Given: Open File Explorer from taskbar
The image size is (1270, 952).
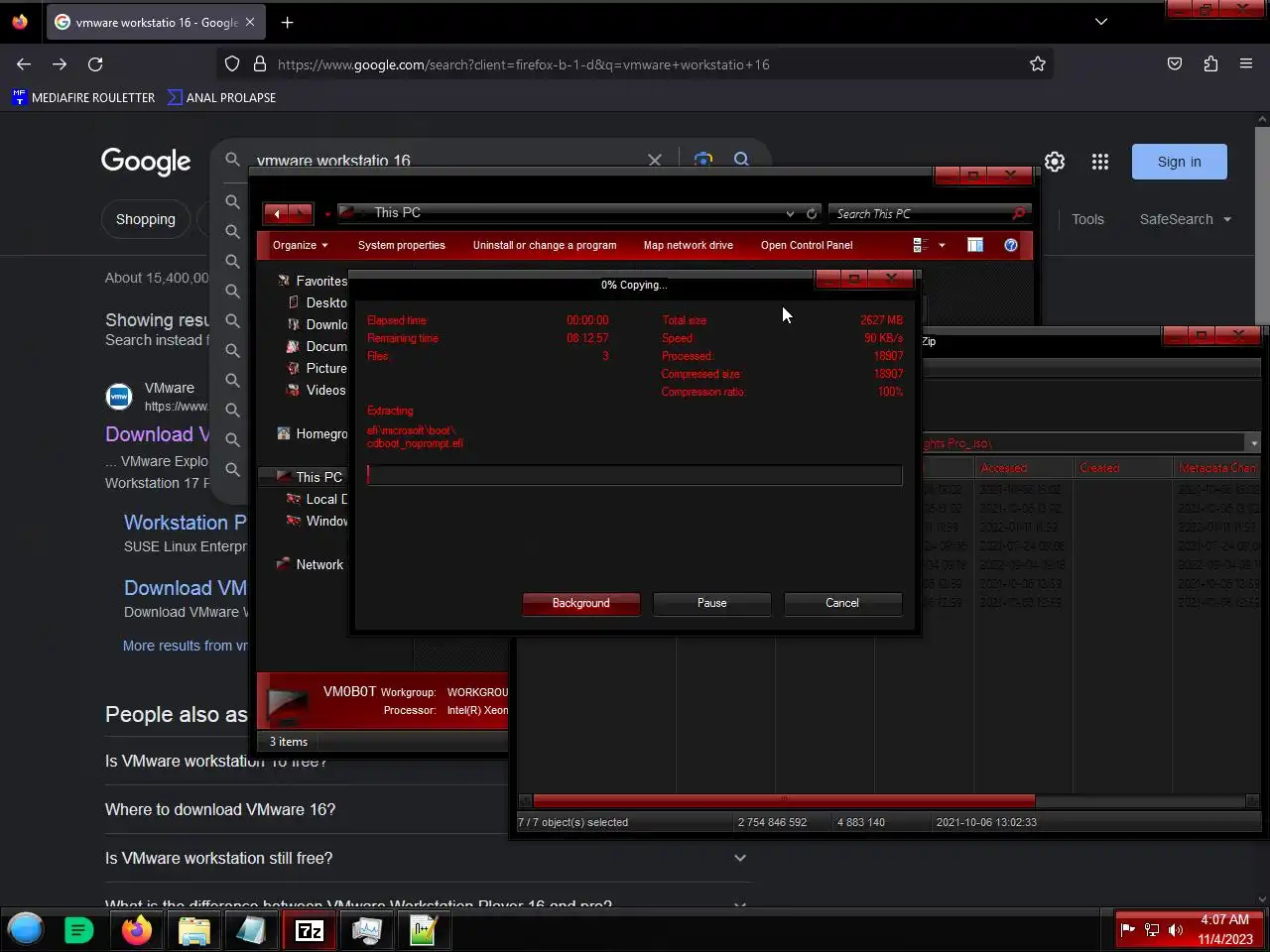Looking at the screenshot, I should tap(194, 930).
